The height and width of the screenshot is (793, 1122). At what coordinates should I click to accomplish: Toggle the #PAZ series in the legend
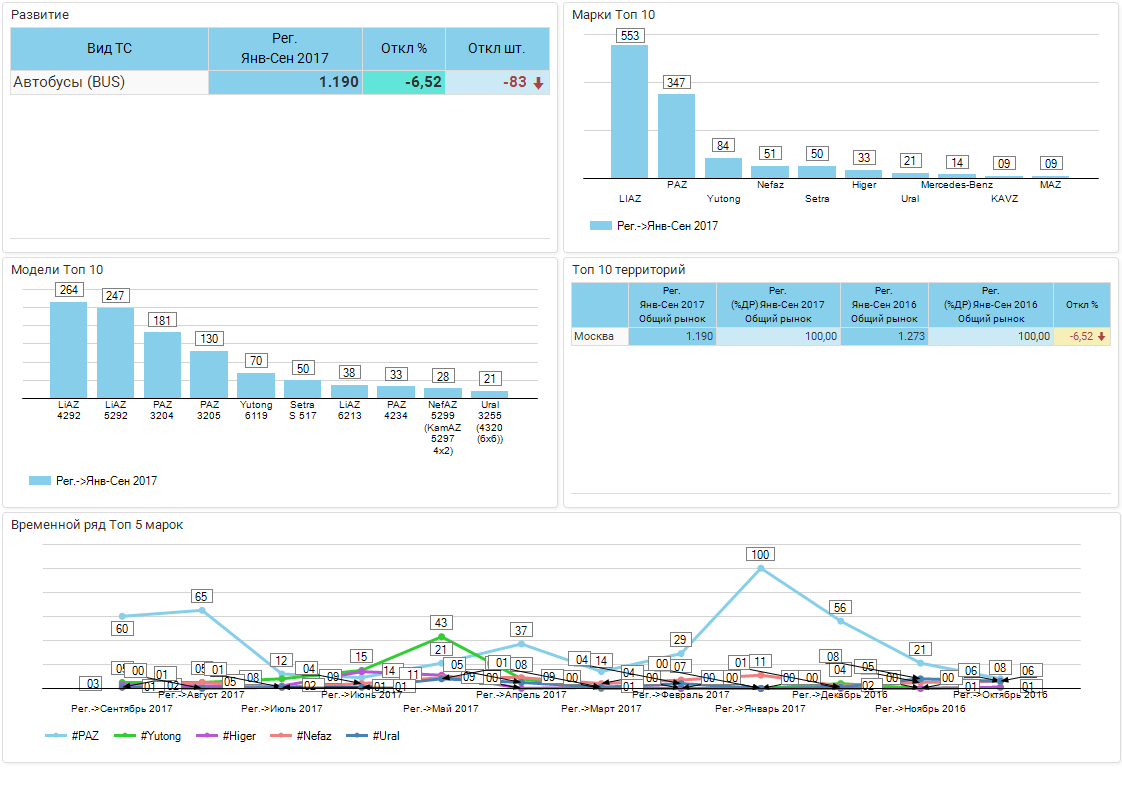(x=73, y=735)
